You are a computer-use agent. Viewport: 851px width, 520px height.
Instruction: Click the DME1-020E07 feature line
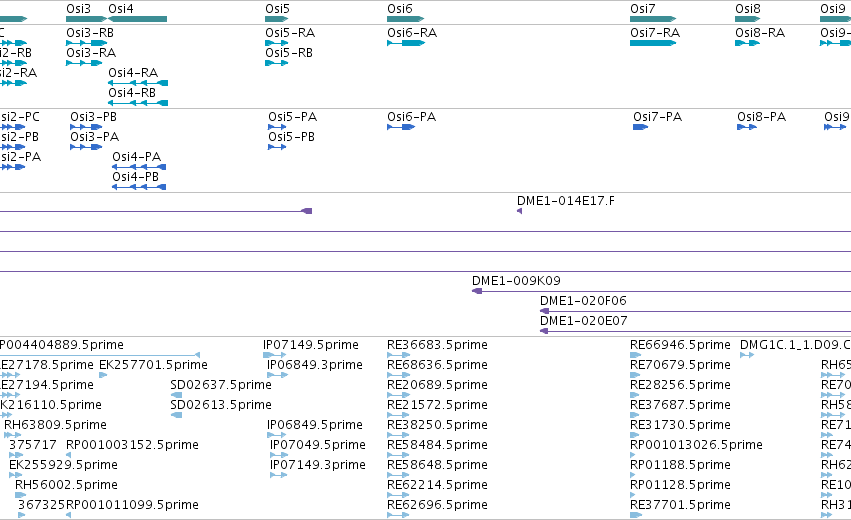pyautogui.click(x=695, y=331)
